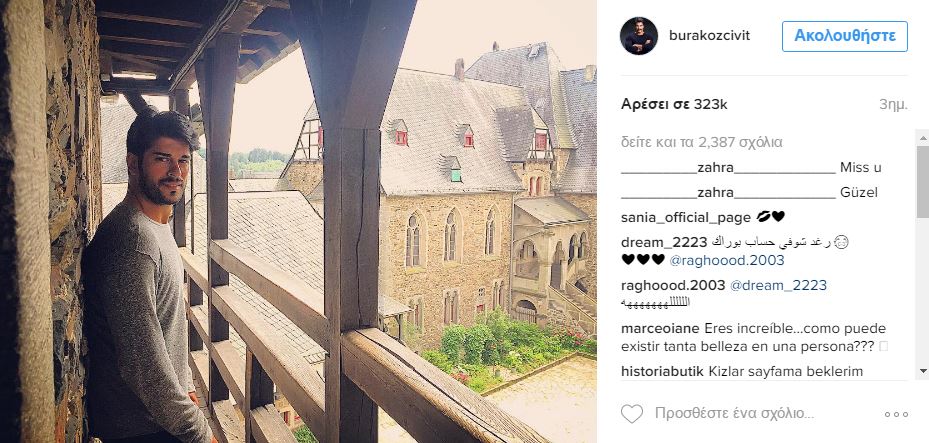The width and height of the screenshot is (929, 443).
Task: Open commenter historiabutik profile
Action: (x=662, y=372)
